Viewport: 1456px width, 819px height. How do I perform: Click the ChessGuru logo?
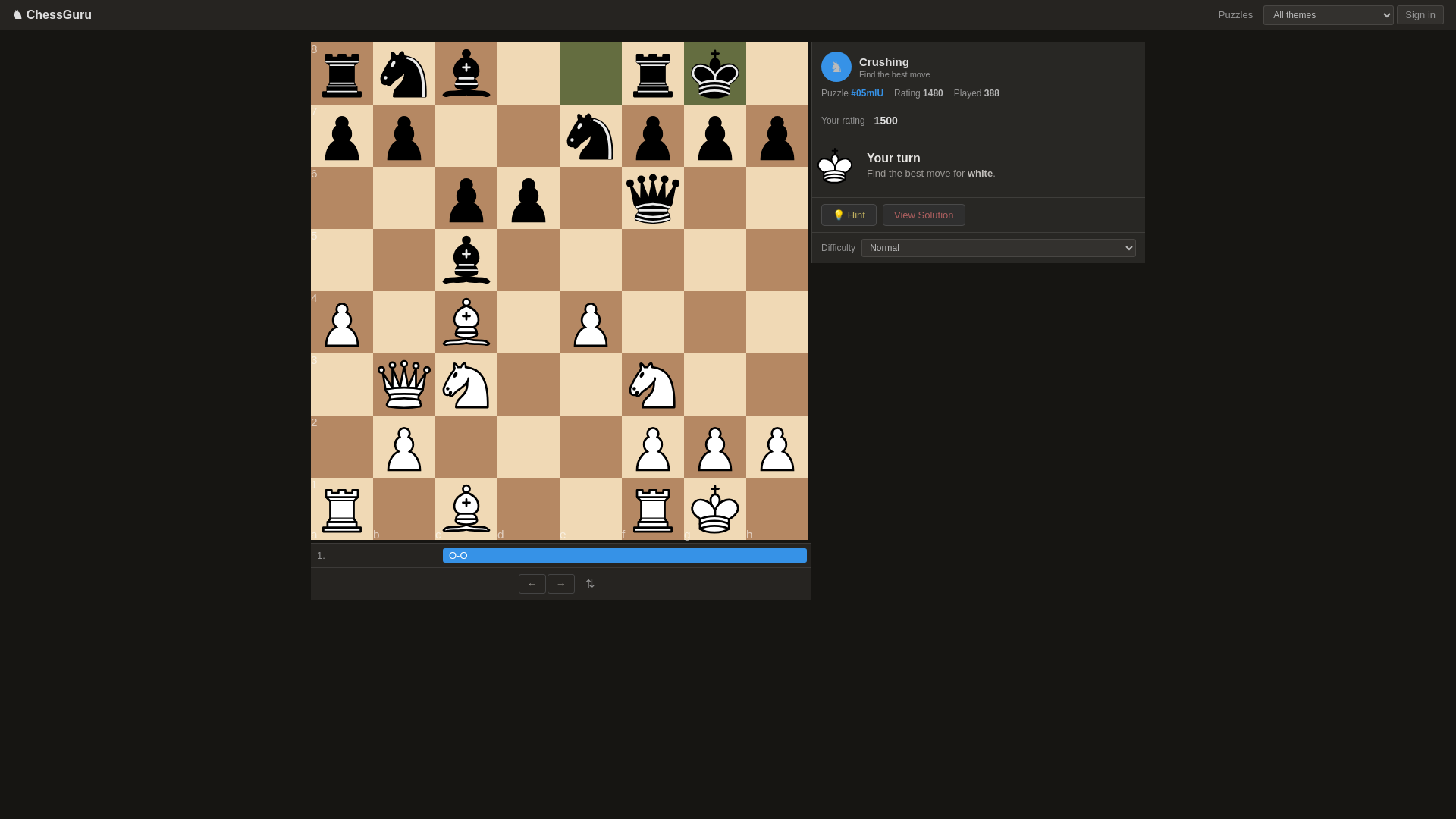52,15
